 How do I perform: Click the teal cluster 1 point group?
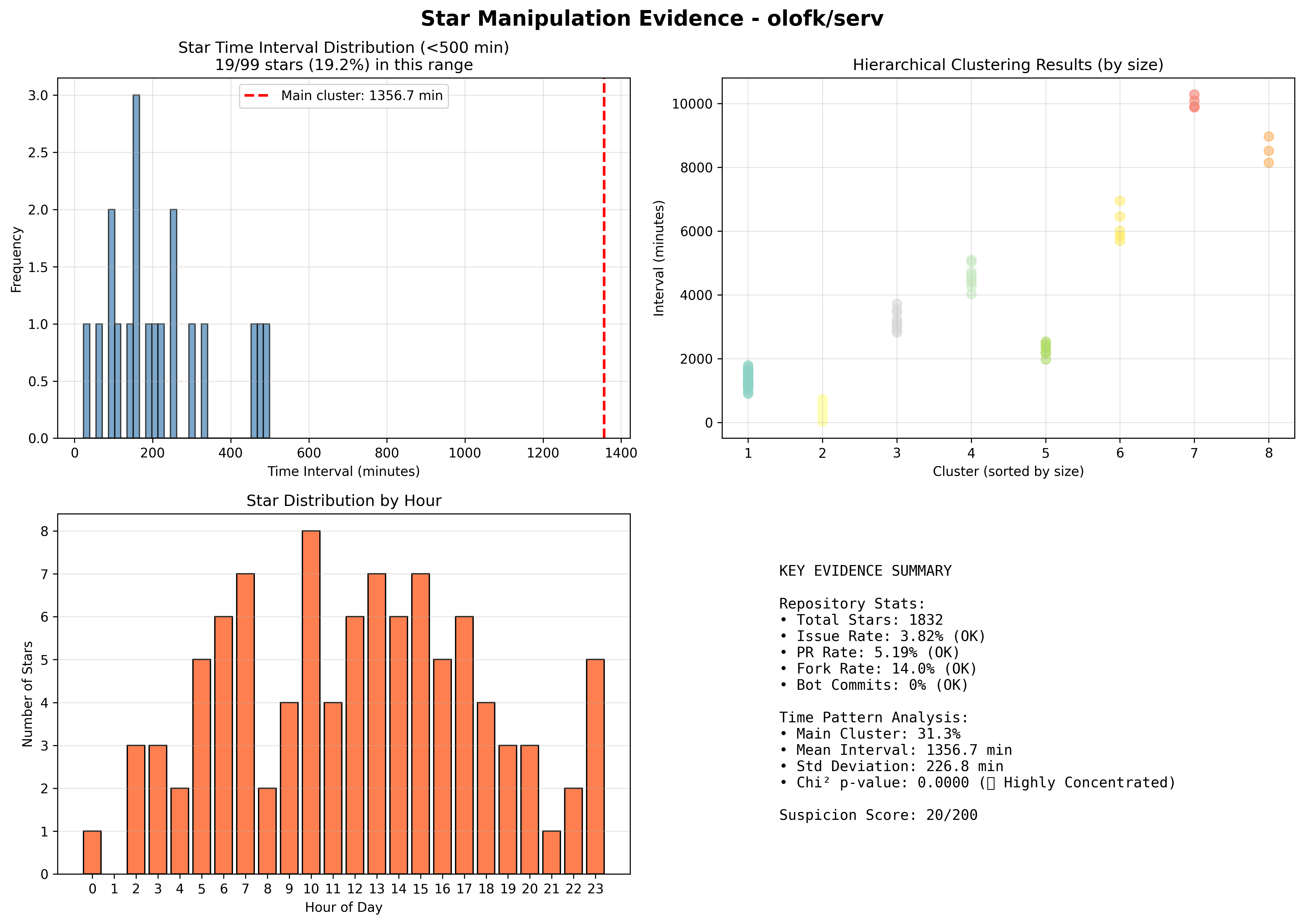pyautogui.click(x=748, y=380)
